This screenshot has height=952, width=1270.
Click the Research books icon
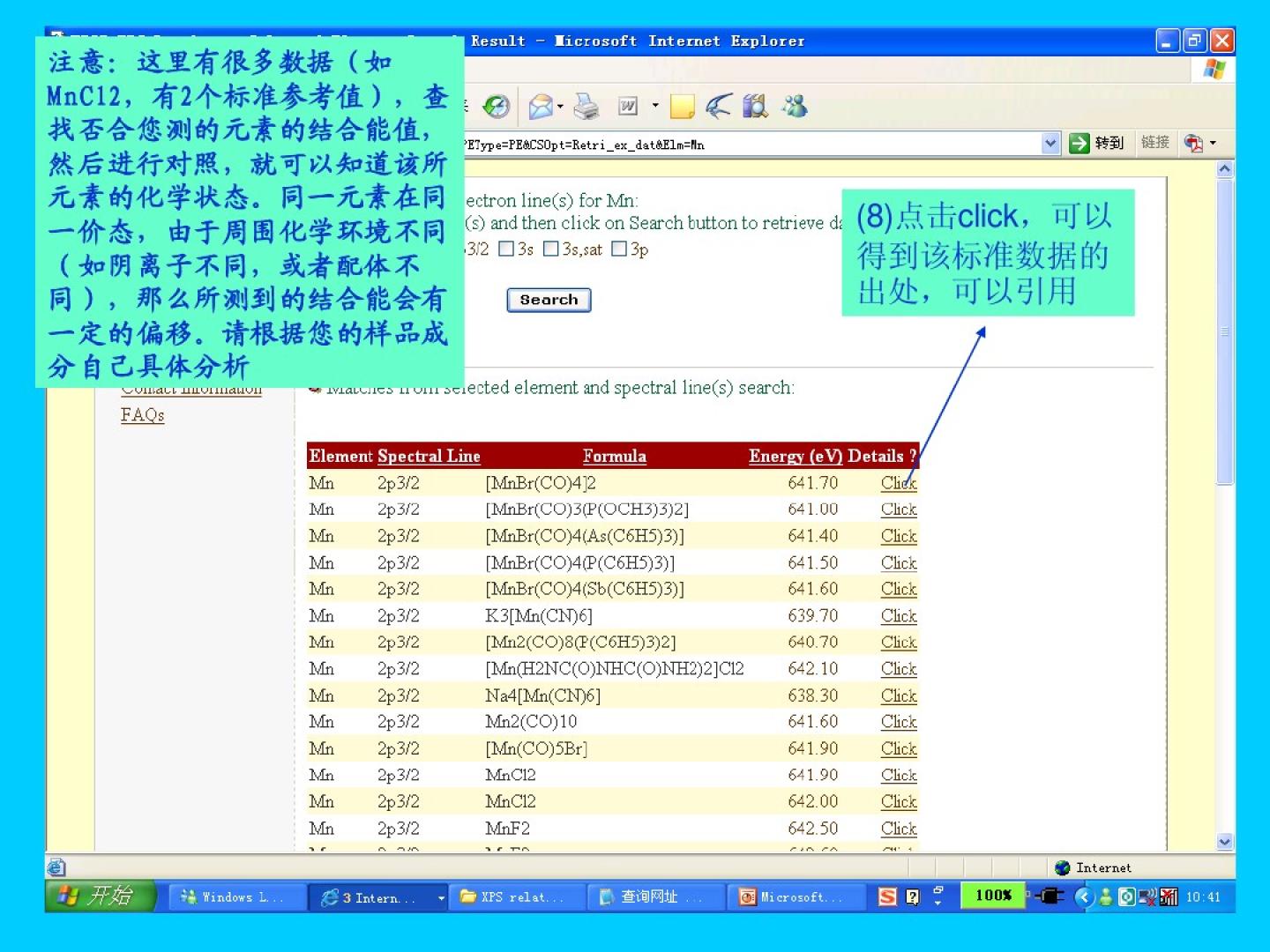(x=755, y=107)
